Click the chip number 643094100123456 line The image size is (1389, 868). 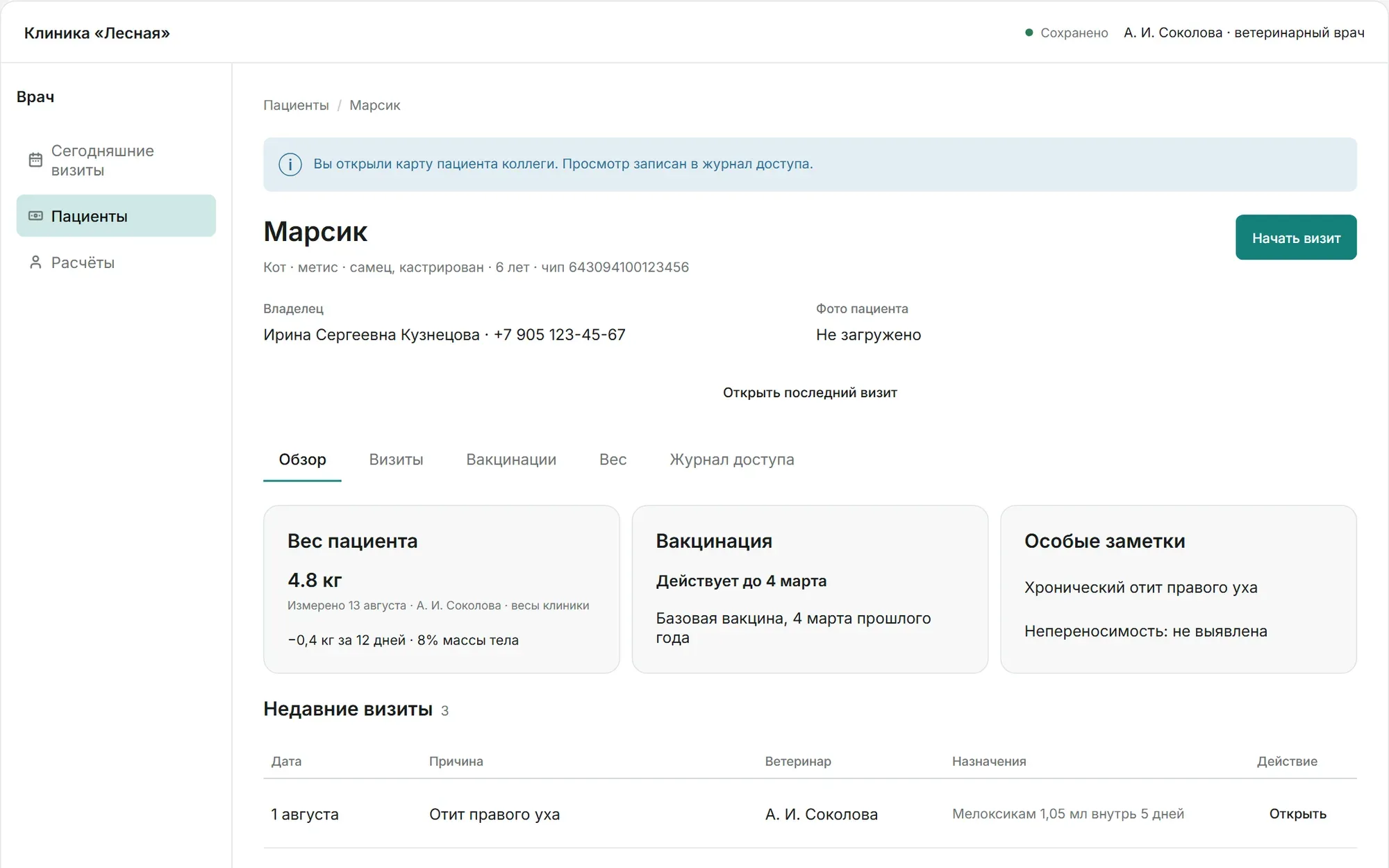[x=476, y=267]
